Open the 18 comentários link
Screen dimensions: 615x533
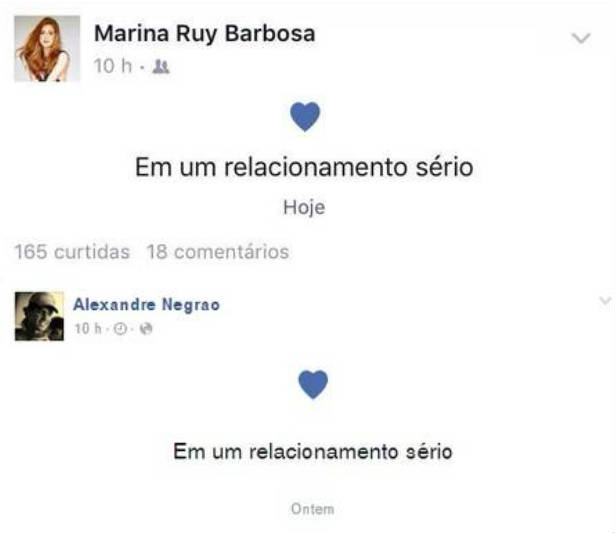tap(218, 252)
